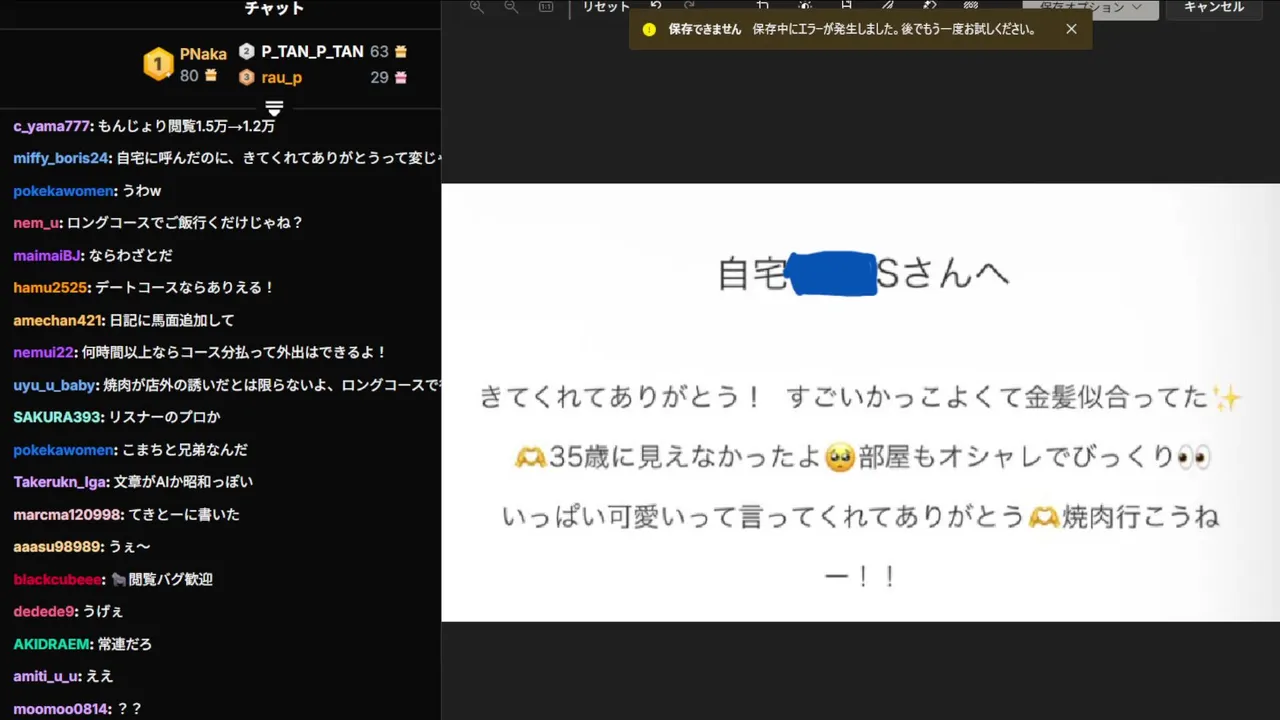1280x720 pixels.
Task: Click username uyu_u_baby in chat
Action: click(54, 385)
